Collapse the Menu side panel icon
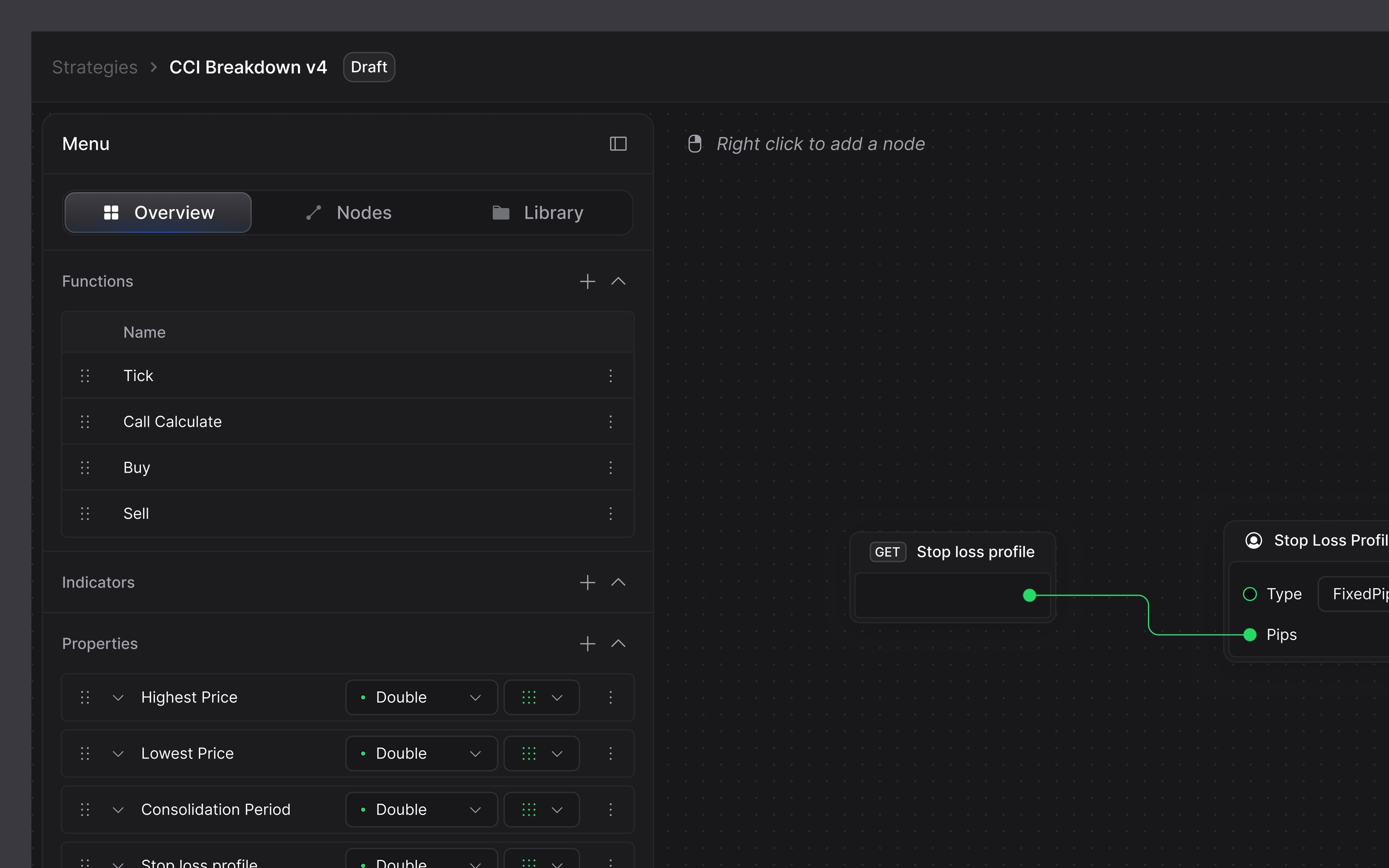This screenshot has height=868, width=1389. (x=618, y=144)
